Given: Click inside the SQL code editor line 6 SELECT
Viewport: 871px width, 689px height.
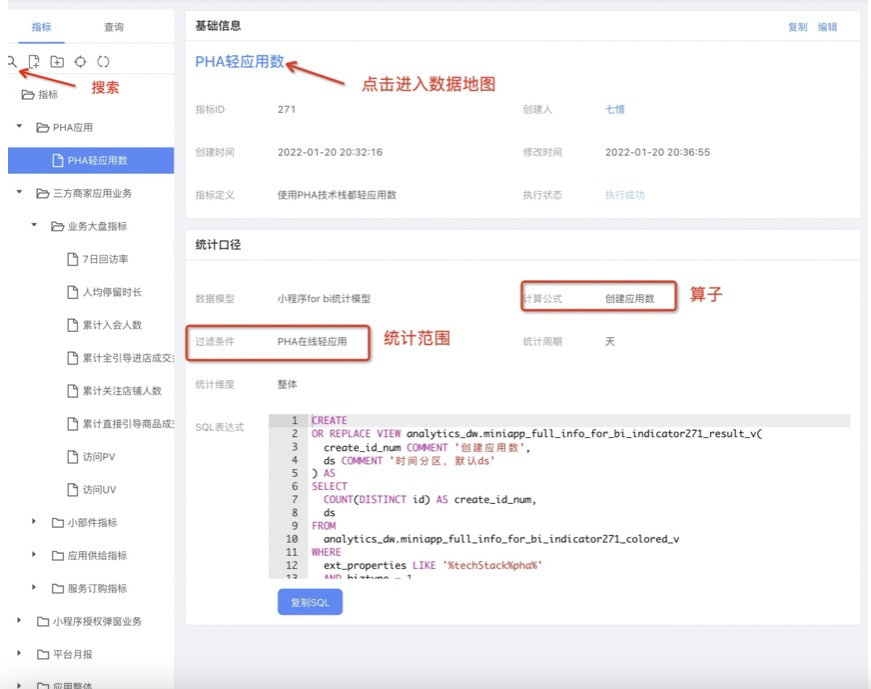Looking at the screenshot, I should pos(329,486).
